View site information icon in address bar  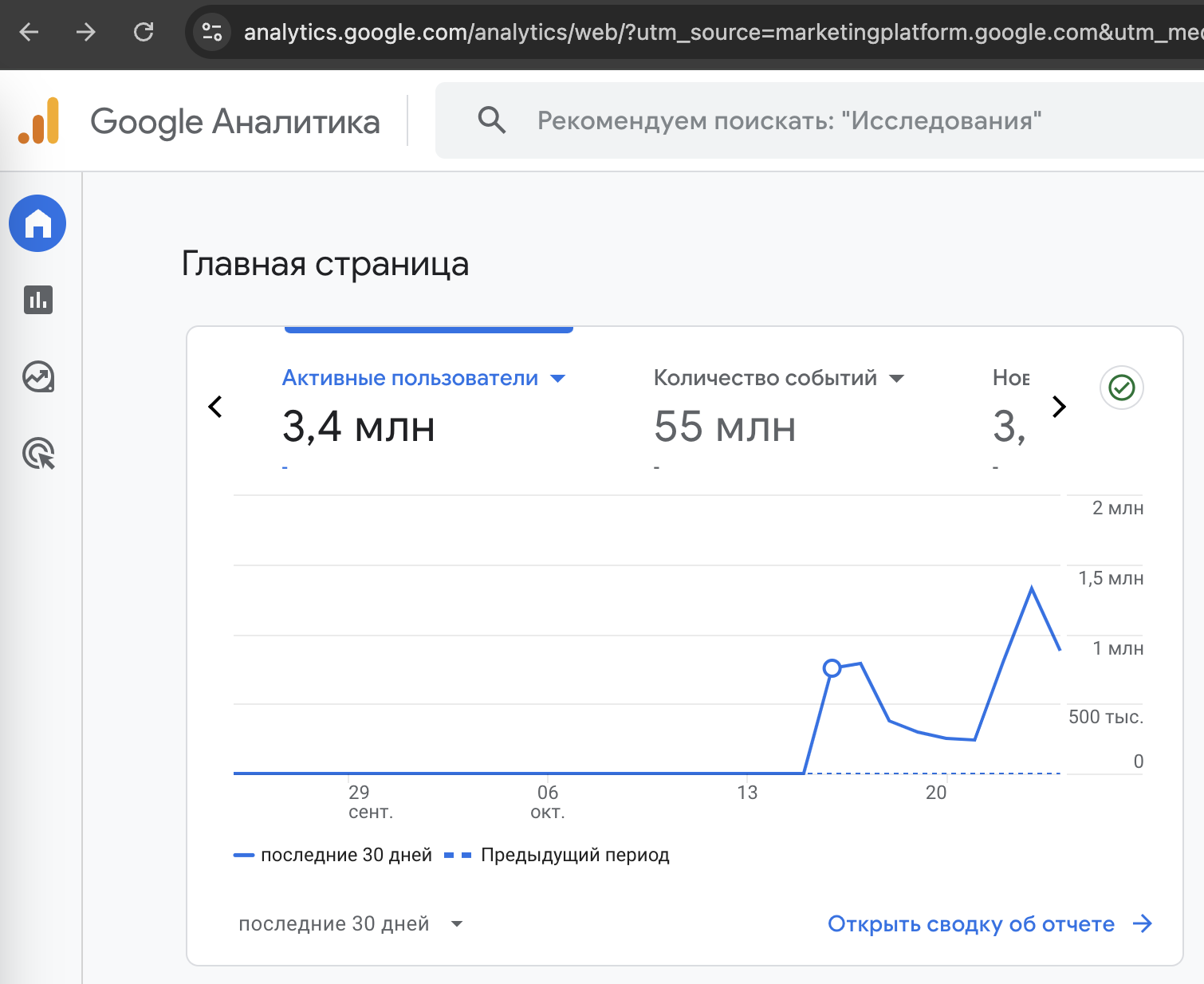click(x=212, y=32)
